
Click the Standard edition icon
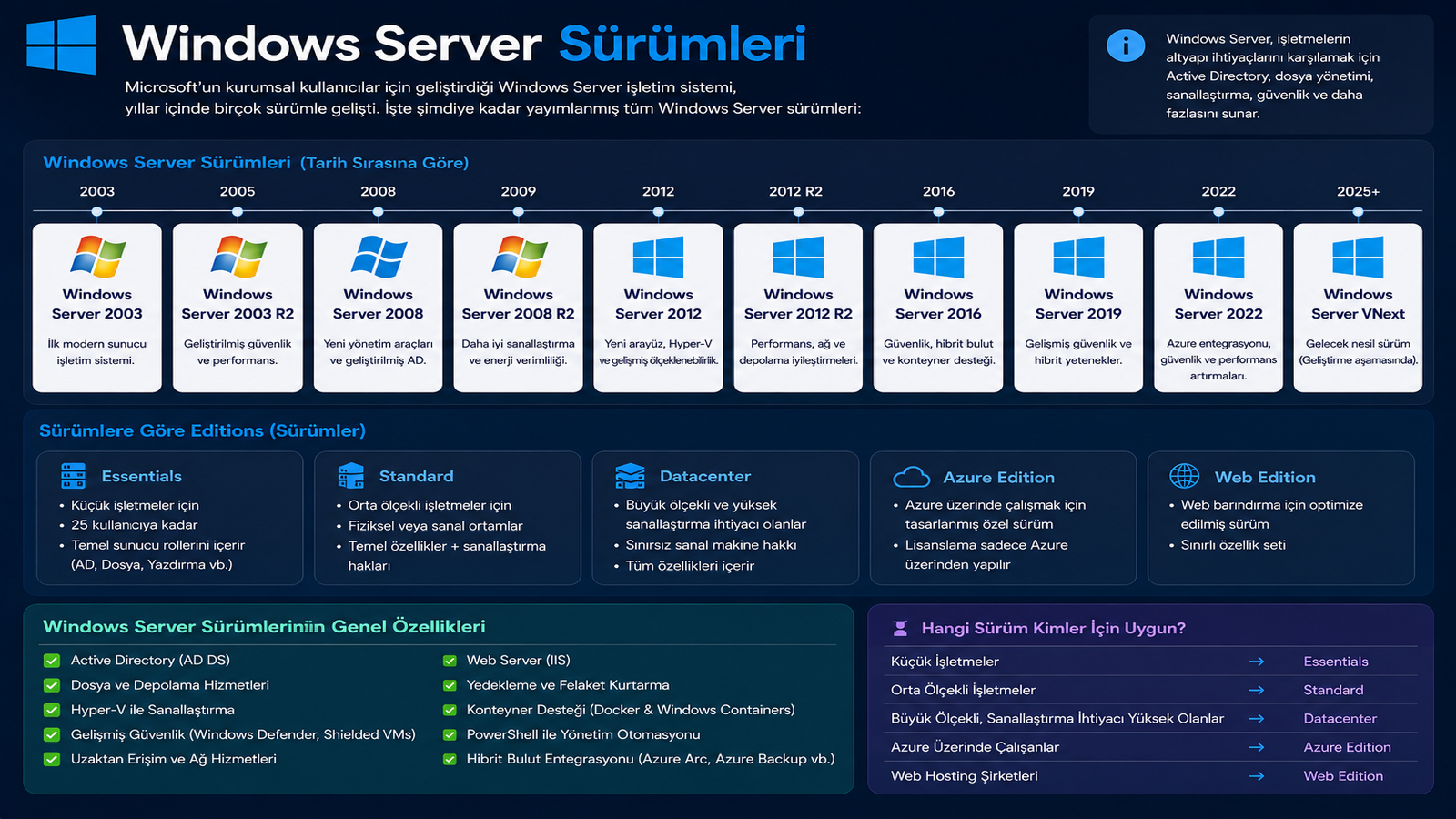[350, 476]
